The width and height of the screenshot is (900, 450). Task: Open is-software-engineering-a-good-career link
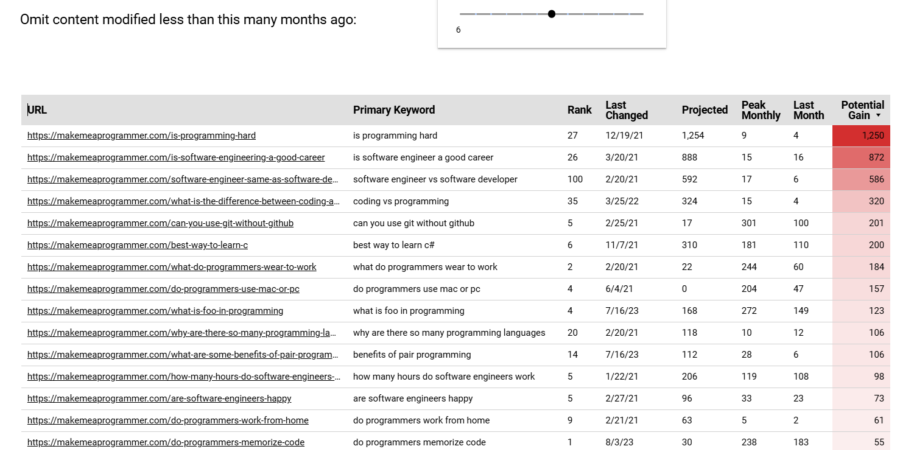click(176, 157)
